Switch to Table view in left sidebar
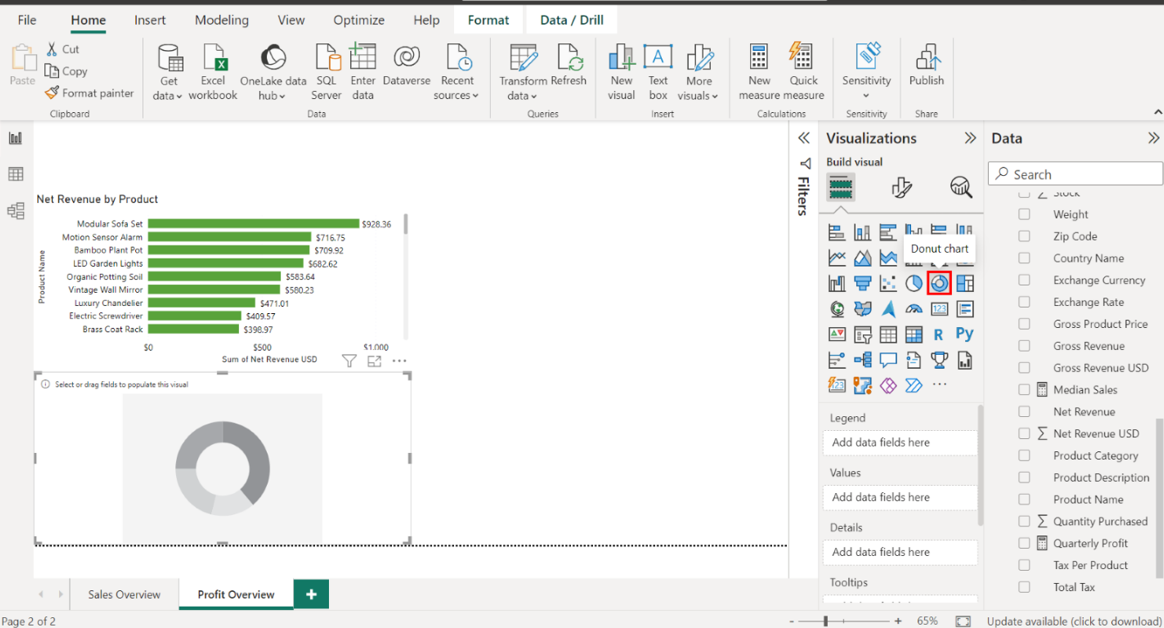Viewport: 1164px width, 628px height. click(x=15, y=174)
